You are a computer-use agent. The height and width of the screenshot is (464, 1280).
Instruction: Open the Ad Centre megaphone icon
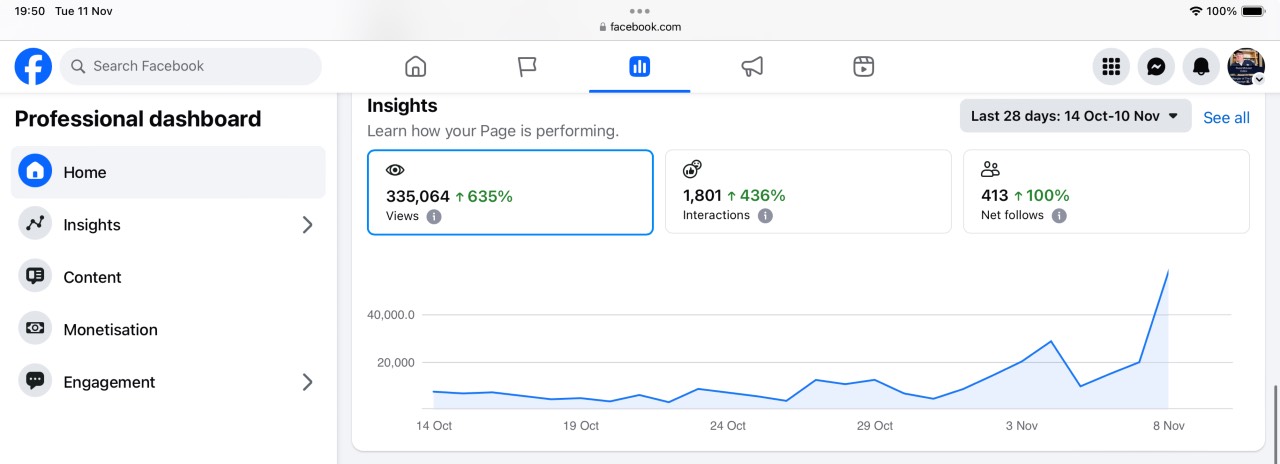pyautogui.click(x=752, y=67)
